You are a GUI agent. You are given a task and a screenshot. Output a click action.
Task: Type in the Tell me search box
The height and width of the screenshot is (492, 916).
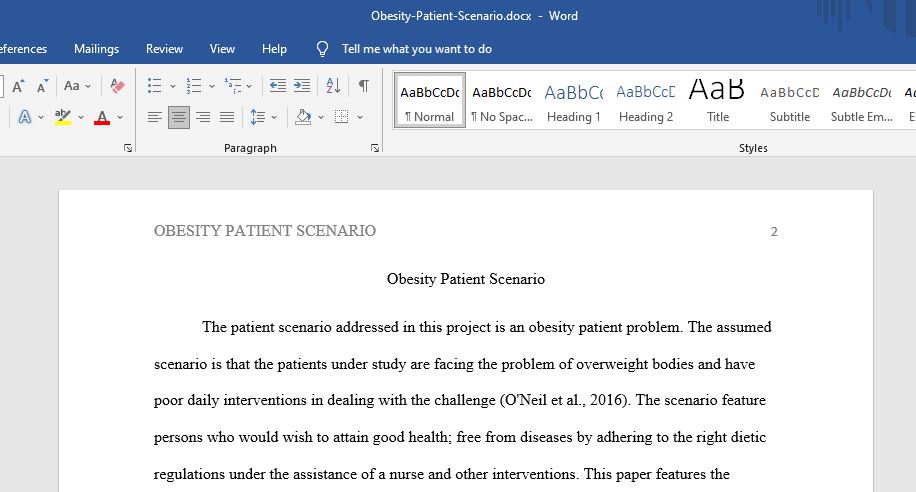(417, 49)
